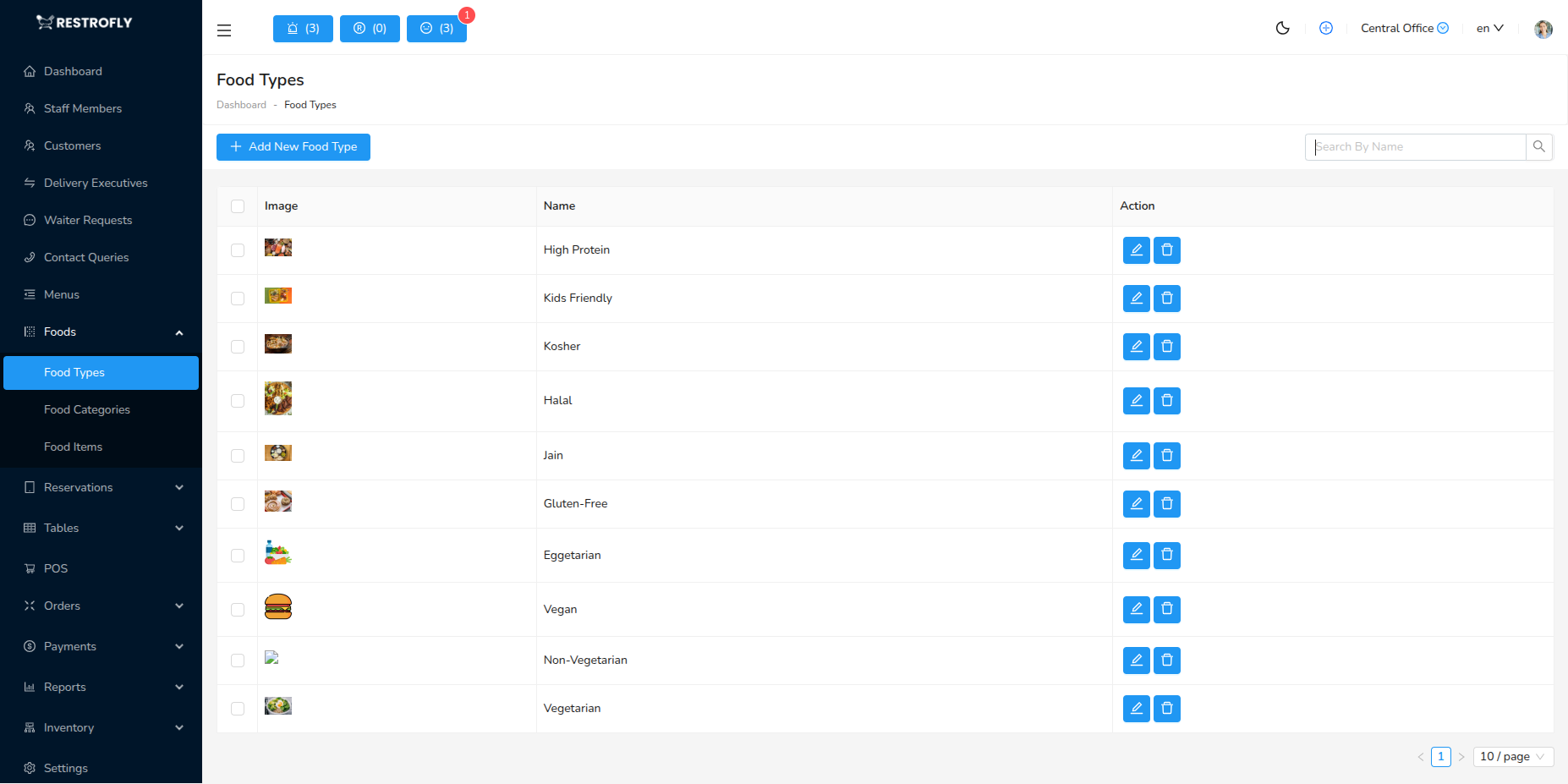Expand the Reservations sidebar section
The image size is (1568, 784).
(x=79, y=487)
